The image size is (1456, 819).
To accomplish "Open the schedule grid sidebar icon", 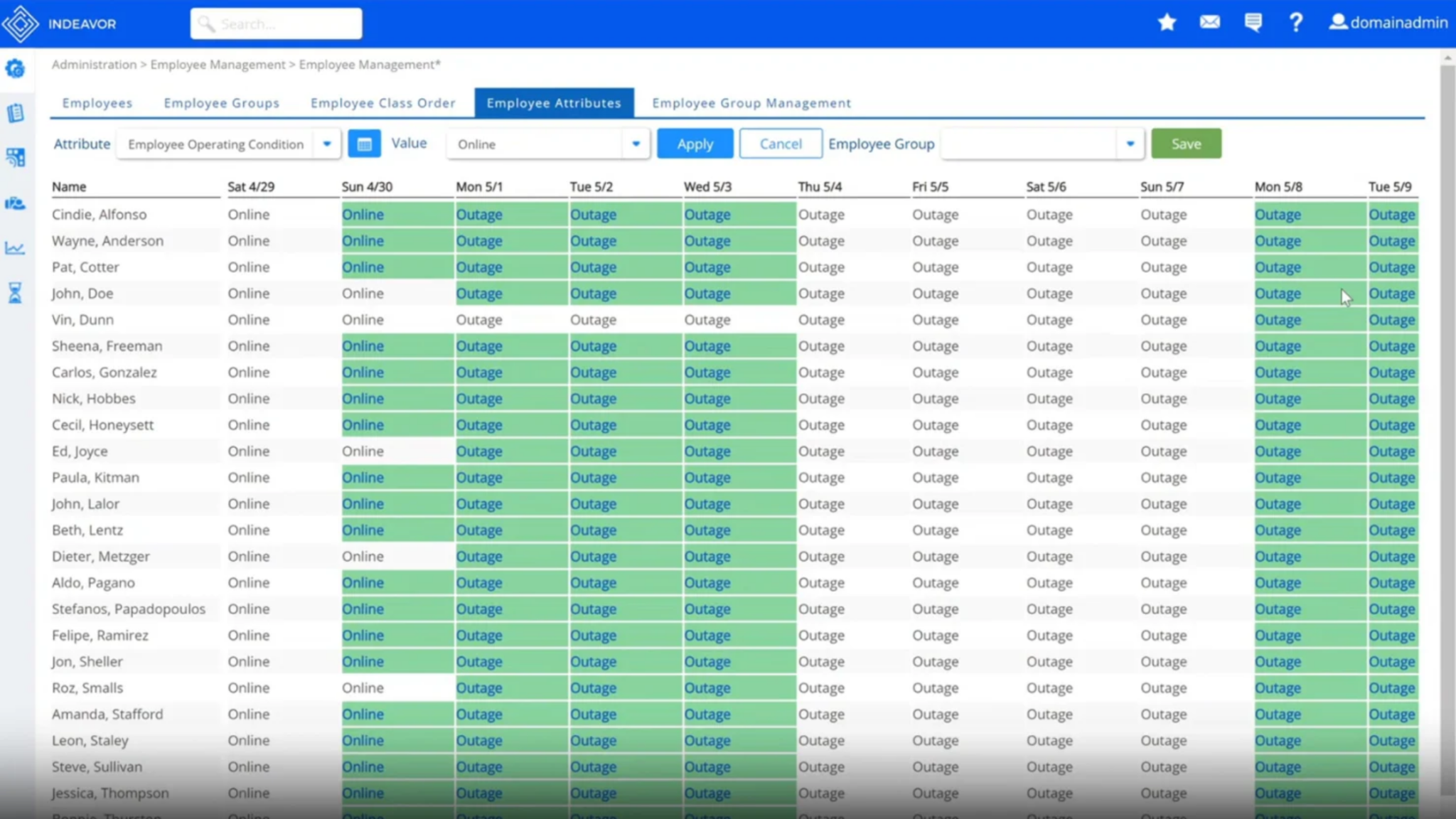I will [x=15, y=157].
